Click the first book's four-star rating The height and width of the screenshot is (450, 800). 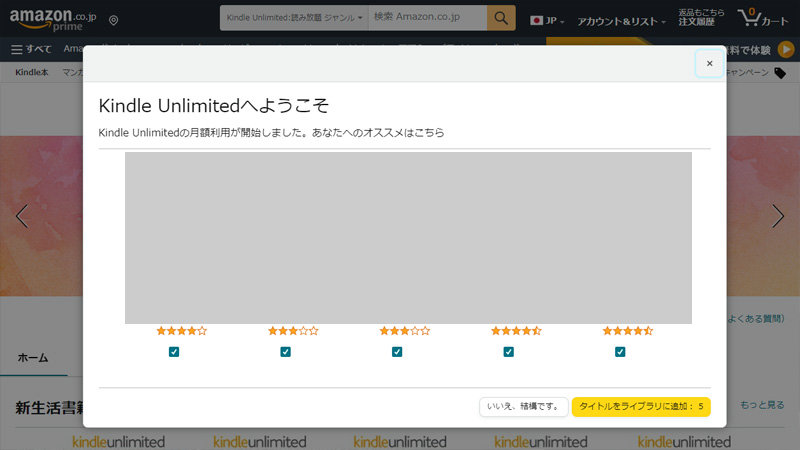[x=182, y=331]
